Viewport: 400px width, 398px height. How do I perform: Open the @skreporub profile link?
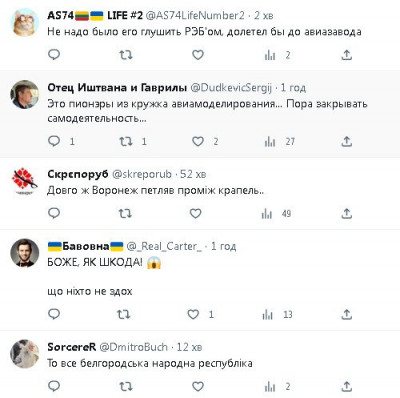click(142, 174)
